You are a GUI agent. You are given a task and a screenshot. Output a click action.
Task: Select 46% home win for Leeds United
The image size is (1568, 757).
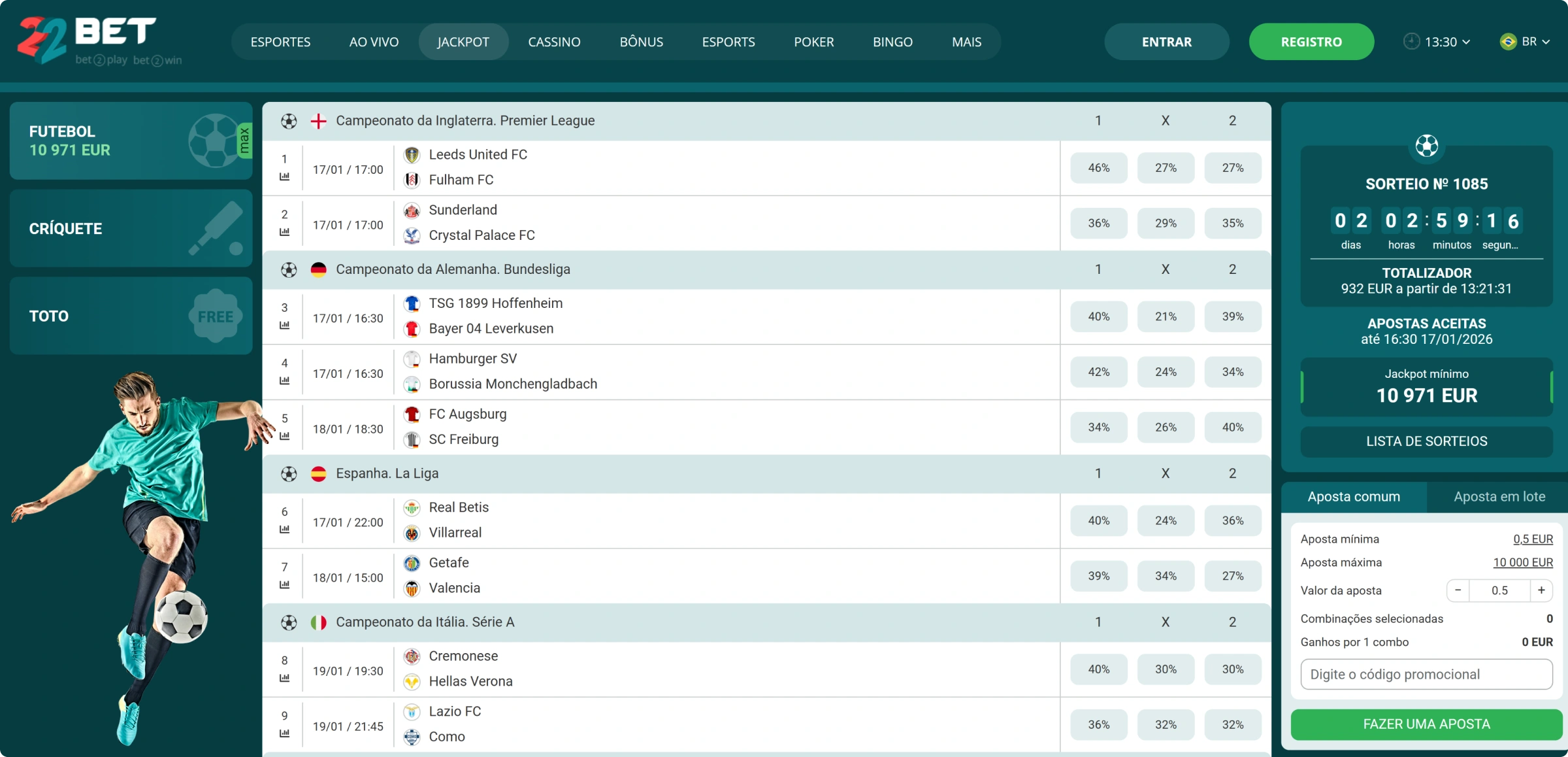1098,167
